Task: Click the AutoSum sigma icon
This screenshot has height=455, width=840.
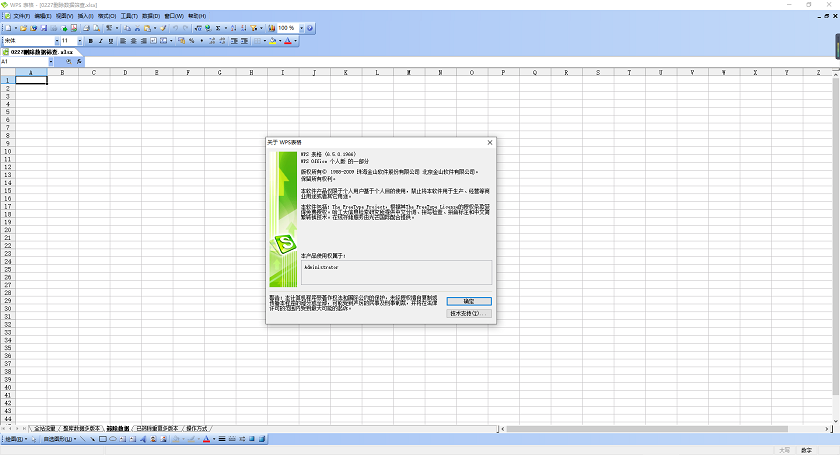Action: (x=218, y=28)
